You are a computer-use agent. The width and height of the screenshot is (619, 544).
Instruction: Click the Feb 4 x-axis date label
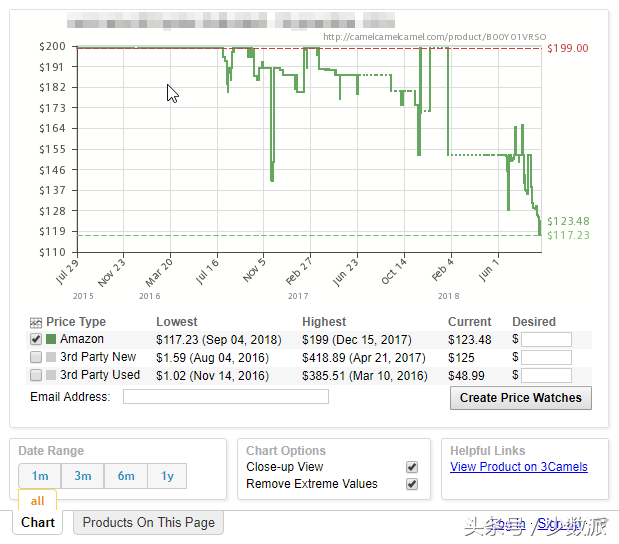pos(443,270)
